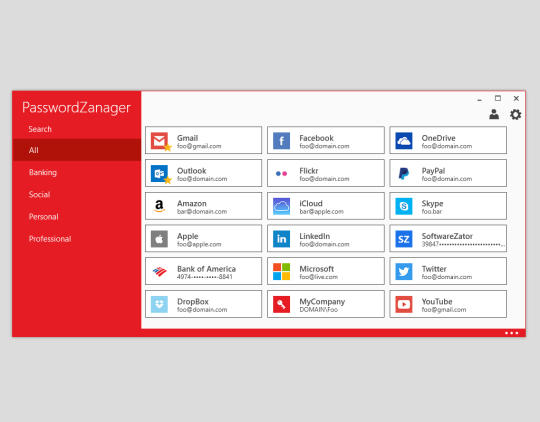Click the Twitter bird icon
The image size is (540, 422).
[x=404, y=271]
